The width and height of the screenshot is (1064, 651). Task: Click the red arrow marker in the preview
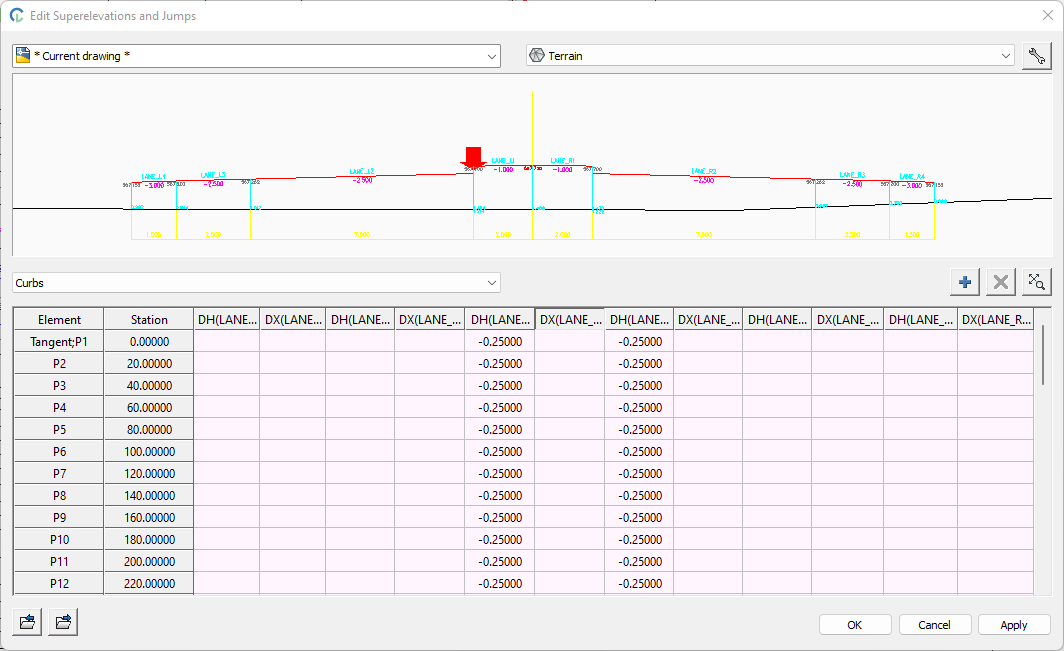pos(473,158)
